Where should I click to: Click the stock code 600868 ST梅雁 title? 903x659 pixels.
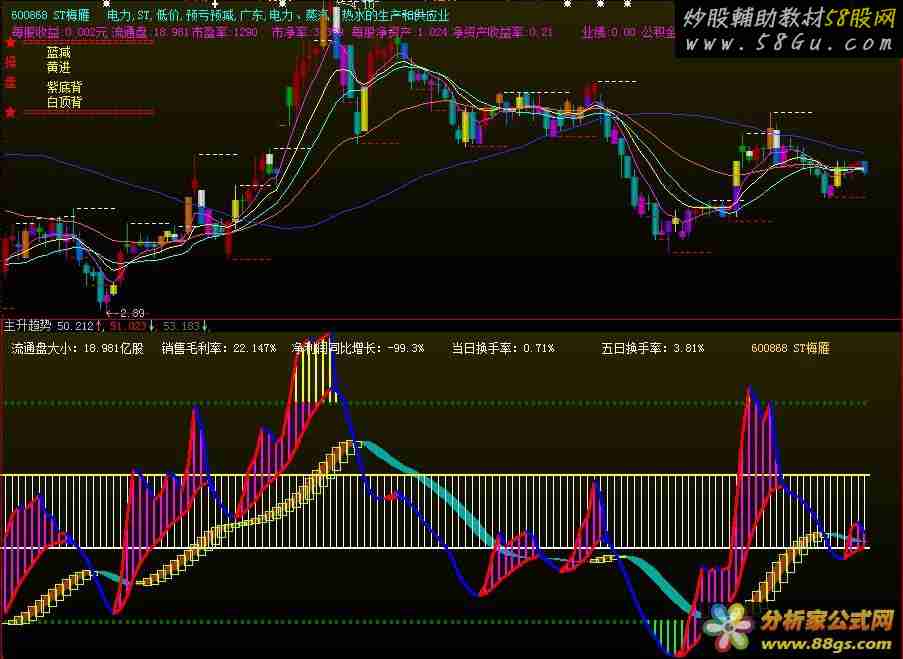51,16
